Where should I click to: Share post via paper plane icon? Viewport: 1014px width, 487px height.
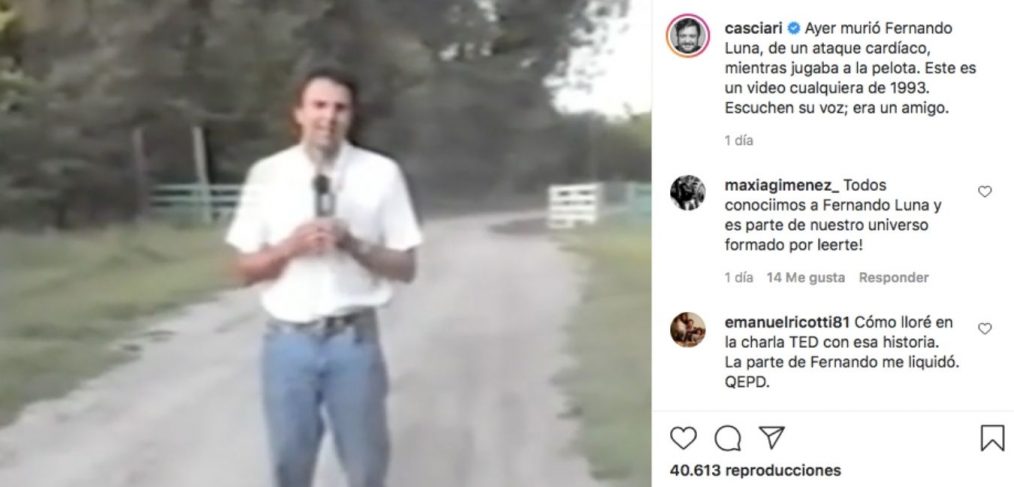point(771,438)
